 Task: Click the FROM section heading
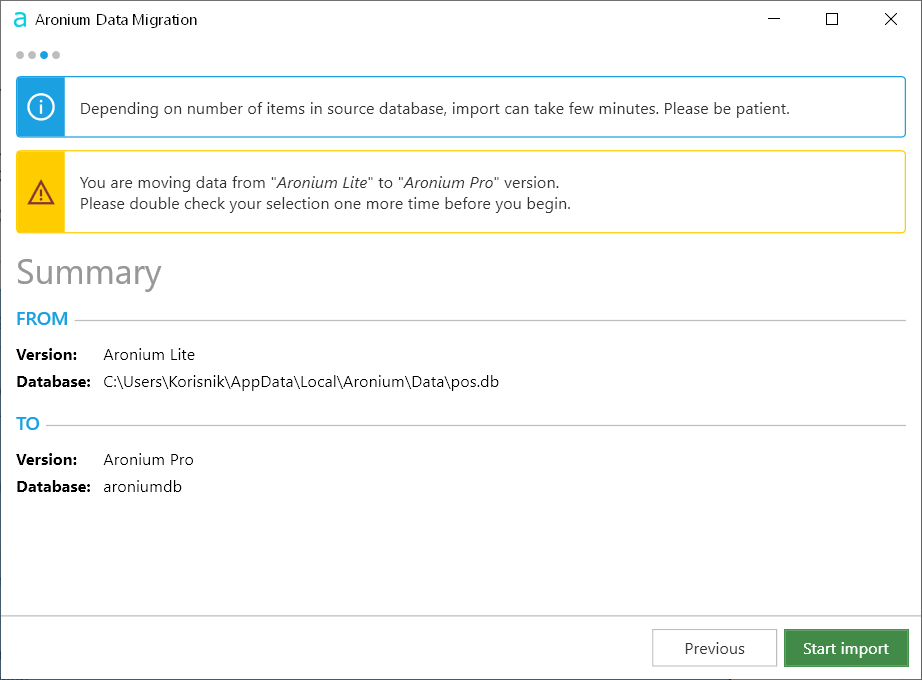41,318
